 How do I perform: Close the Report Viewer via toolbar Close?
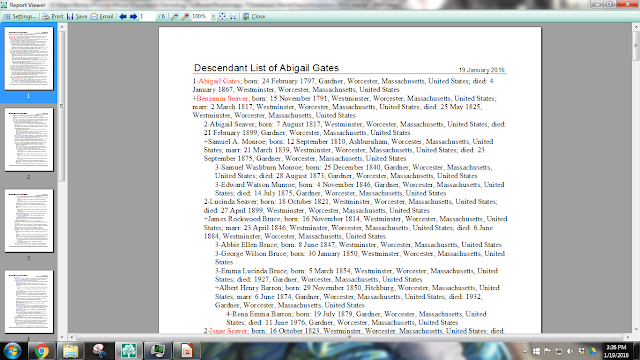tap(254, 16)
